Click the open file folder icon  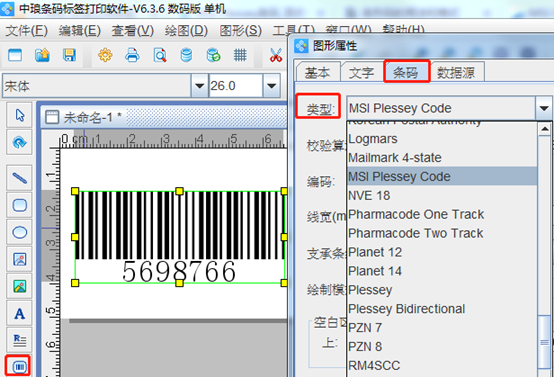pos(42,55)
